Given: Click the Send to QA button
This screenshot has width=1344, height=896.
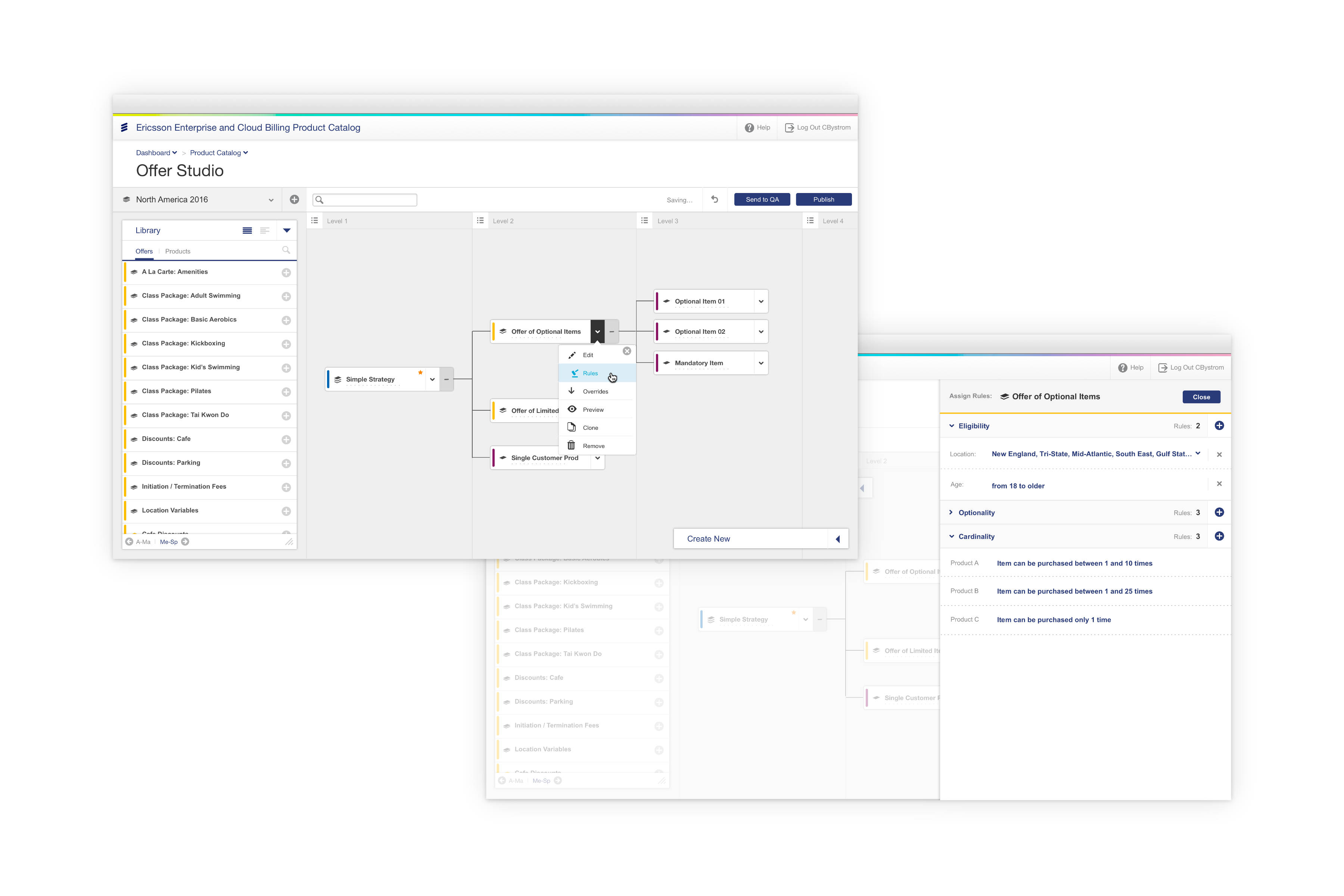Looking at the screenshot, I should (762, 199).
